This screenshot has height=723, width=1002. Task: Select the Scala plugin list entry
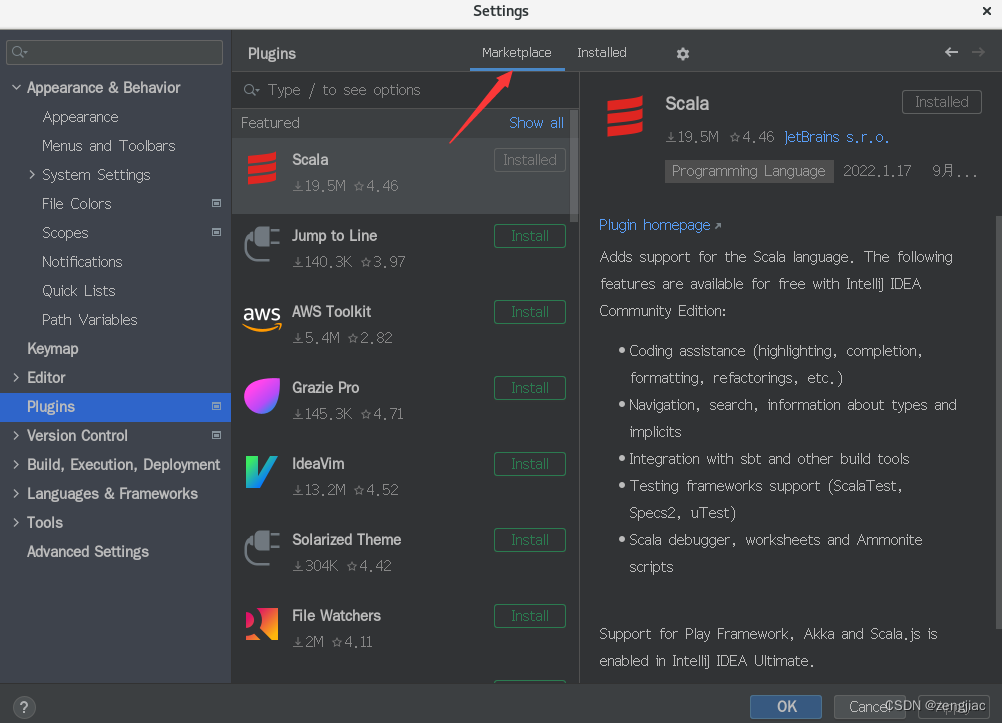click(x=401, y=176)
